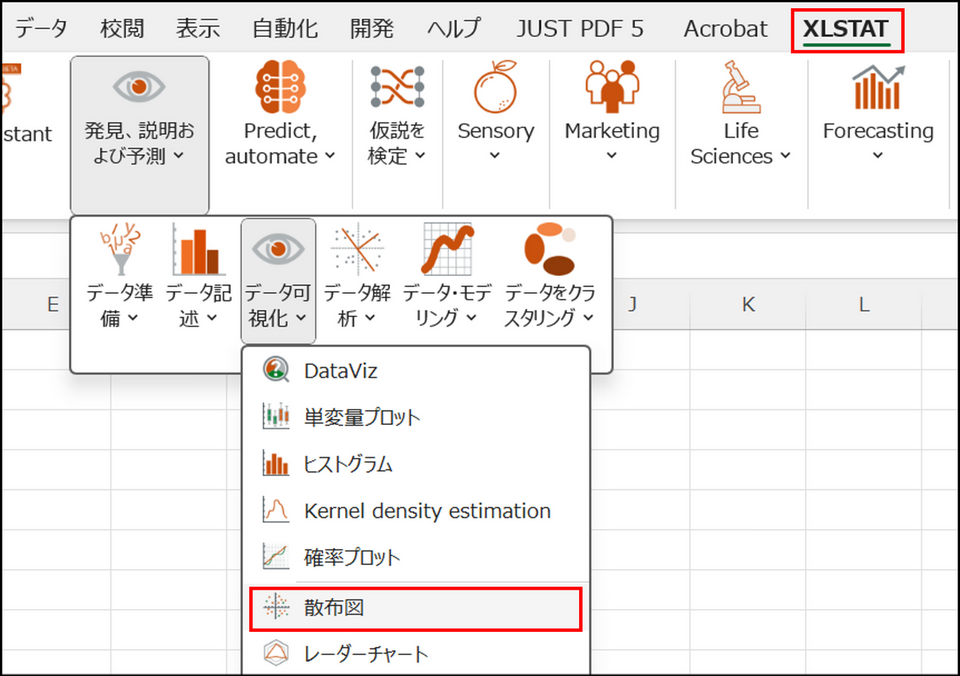Click the データ記述 bar chart icon
The height and width of the screenshot is (676, 960).
tap(198, 249)
